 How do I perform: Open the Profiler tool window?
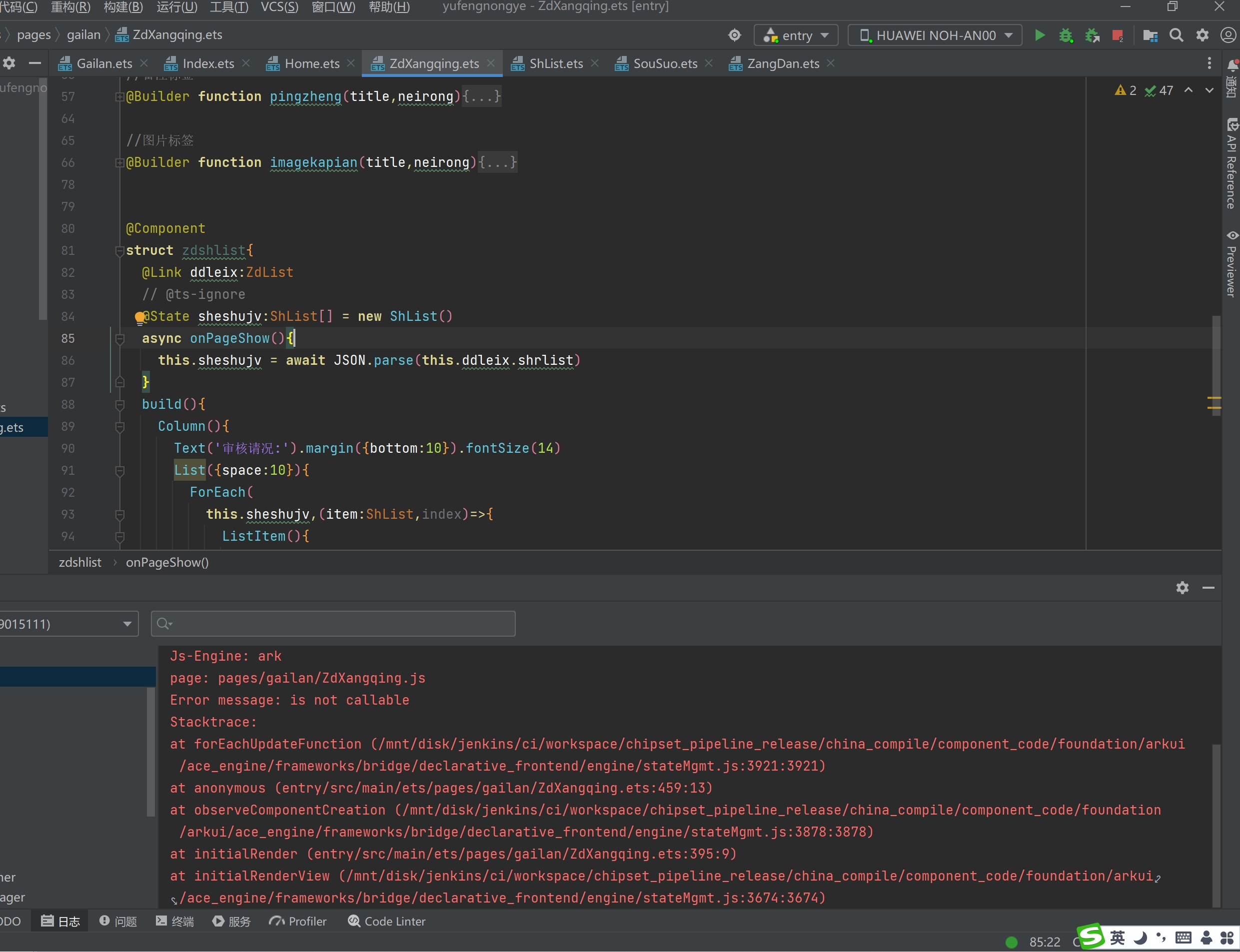[x=298, y=922]
